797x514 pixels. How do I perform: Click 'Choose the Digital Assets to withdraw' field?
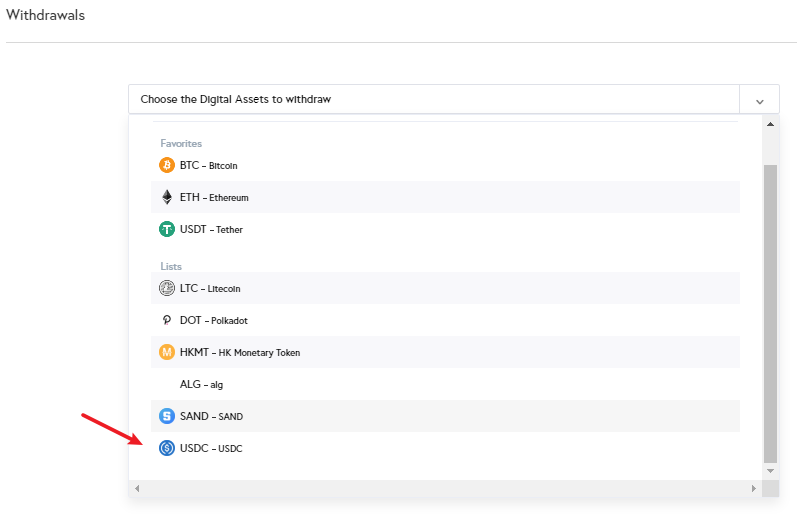(x=434, y=99)
